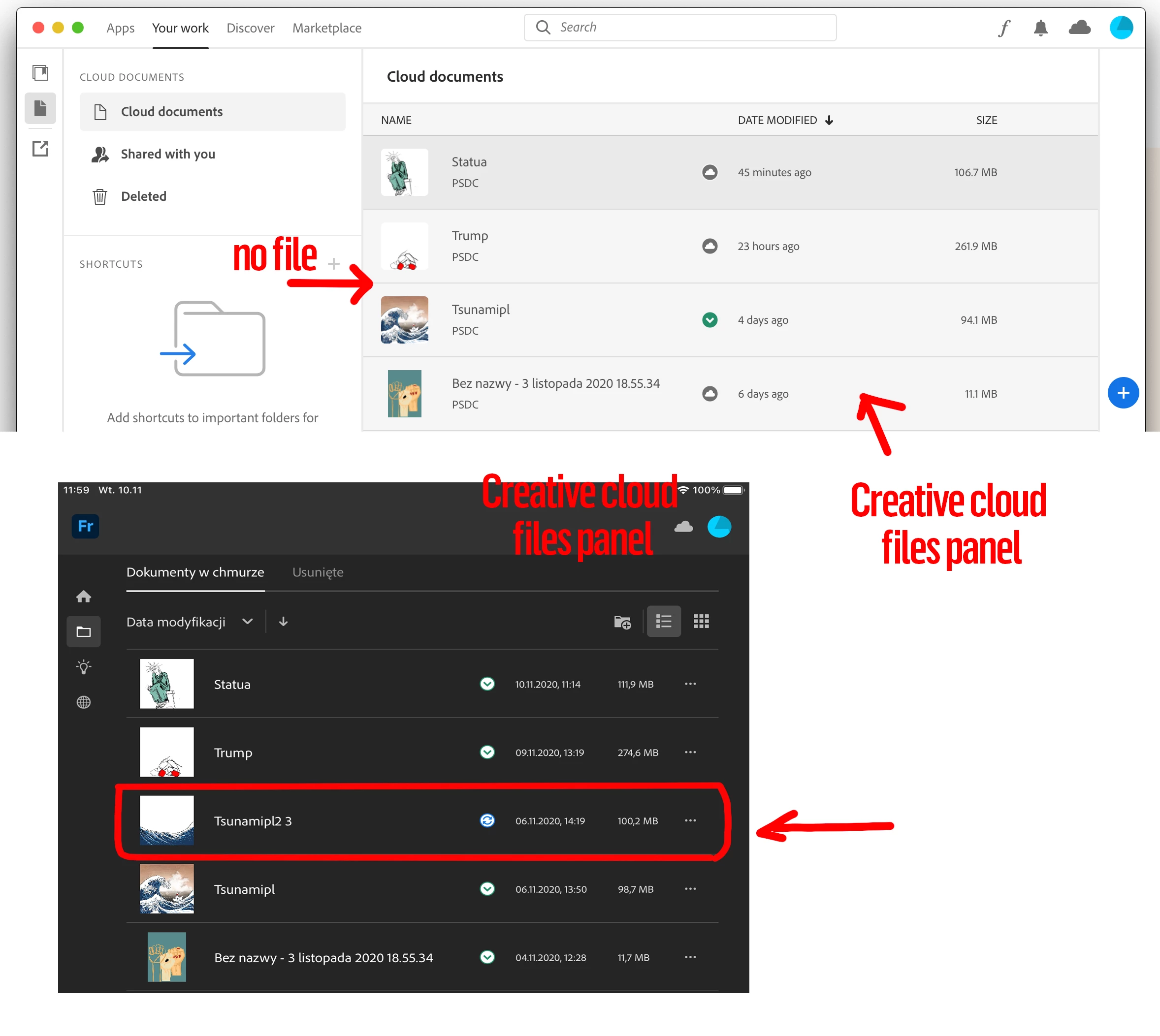Expand the Data modyfikacji sort dropdown
This screenshot has height=1036, width=1160.
click(x=190, y=622)
